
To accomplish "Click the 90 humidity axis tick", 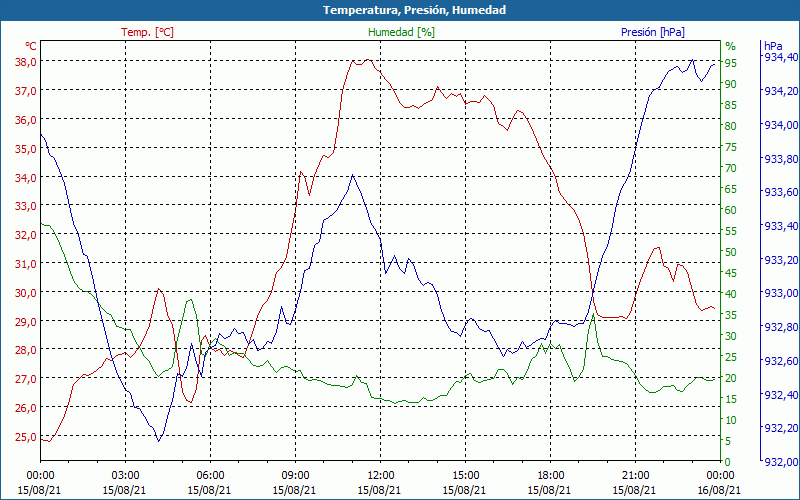I will pos(731,84).
